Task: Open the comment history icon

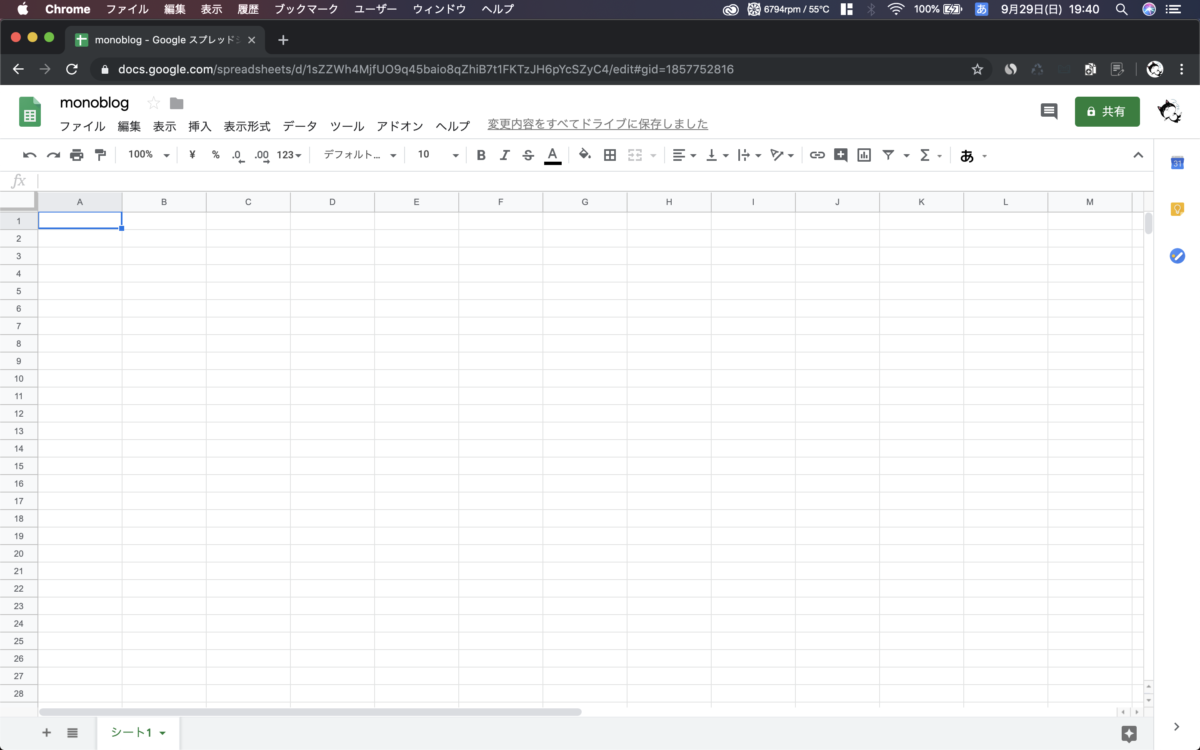Action: click(1049, 111)
